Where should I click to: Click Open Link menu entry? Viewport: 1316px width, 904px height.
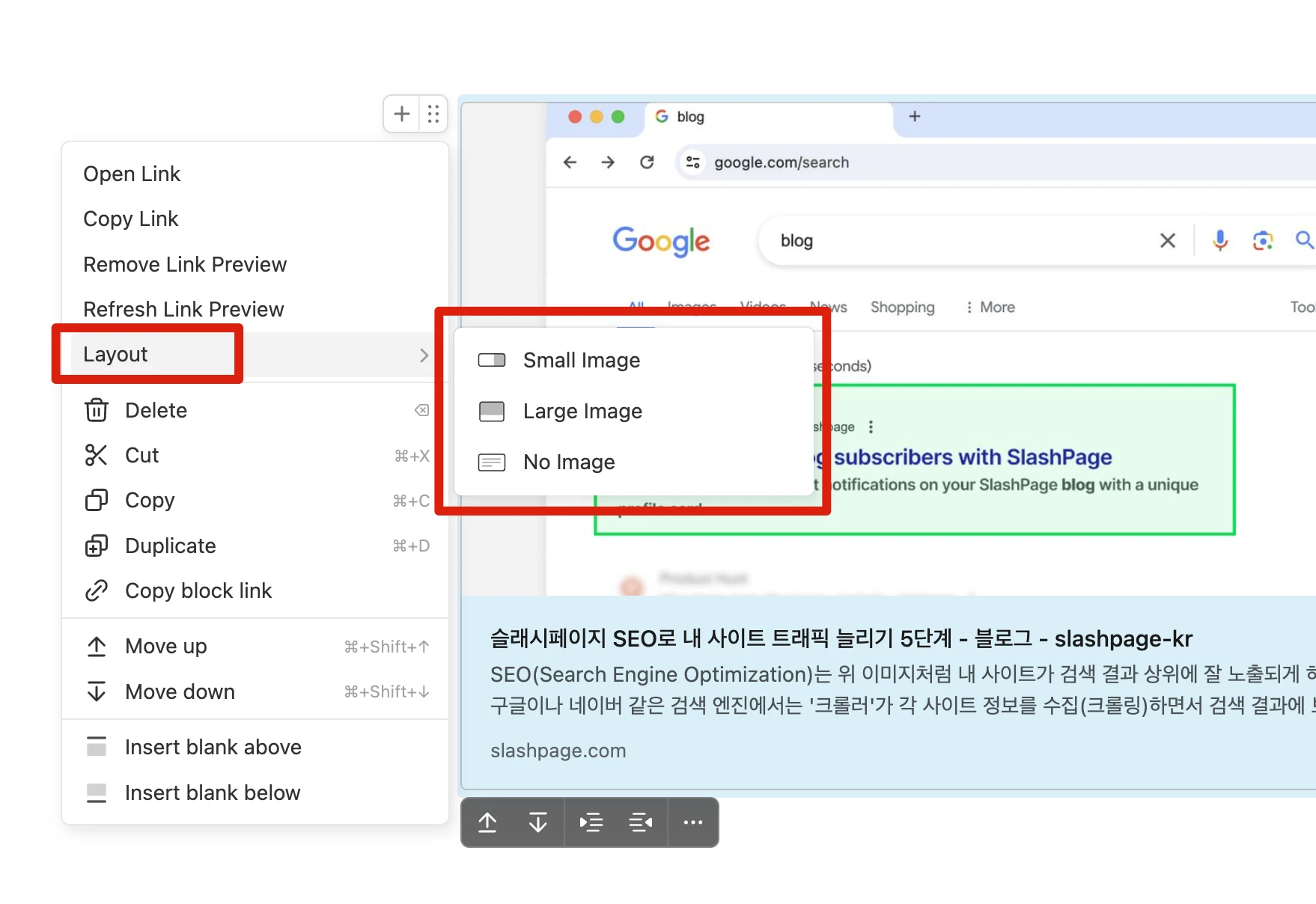click(x=132, y=174)
